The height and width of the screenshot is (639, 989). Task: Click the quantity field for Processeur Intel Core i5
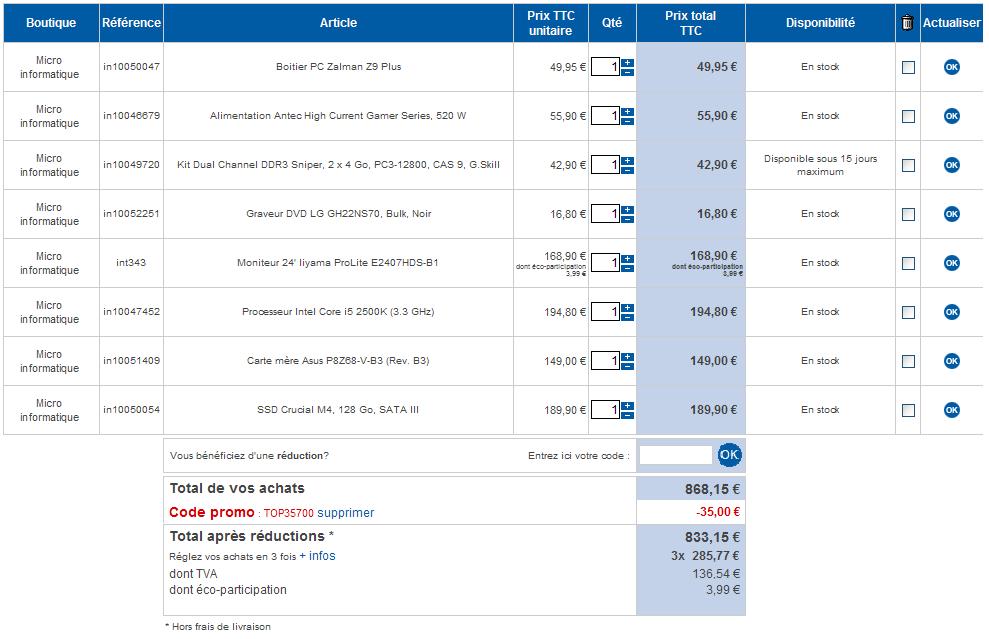coord(605,312)
